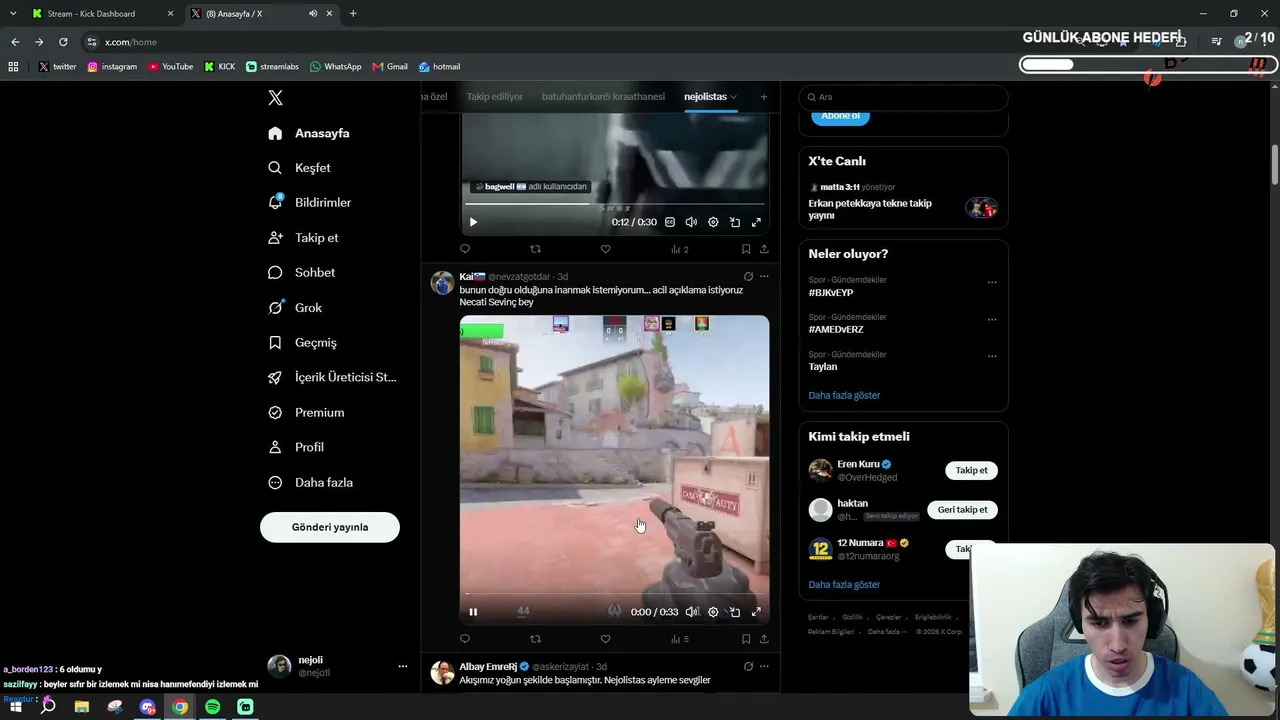Pause the 0:33 video
Screen dimensions: 1280x720
click(473, 612)
